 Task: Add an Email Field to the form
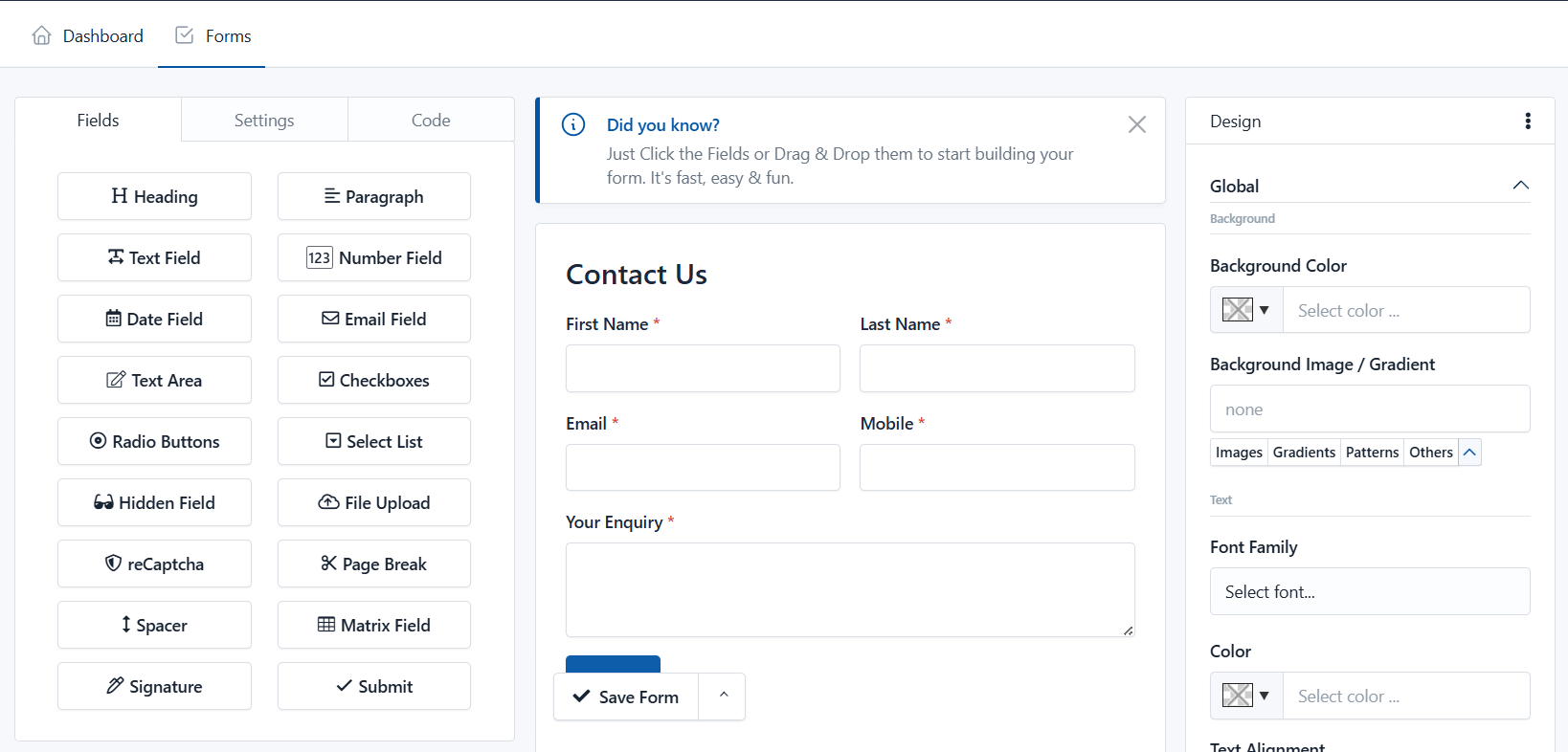(374, 319)
